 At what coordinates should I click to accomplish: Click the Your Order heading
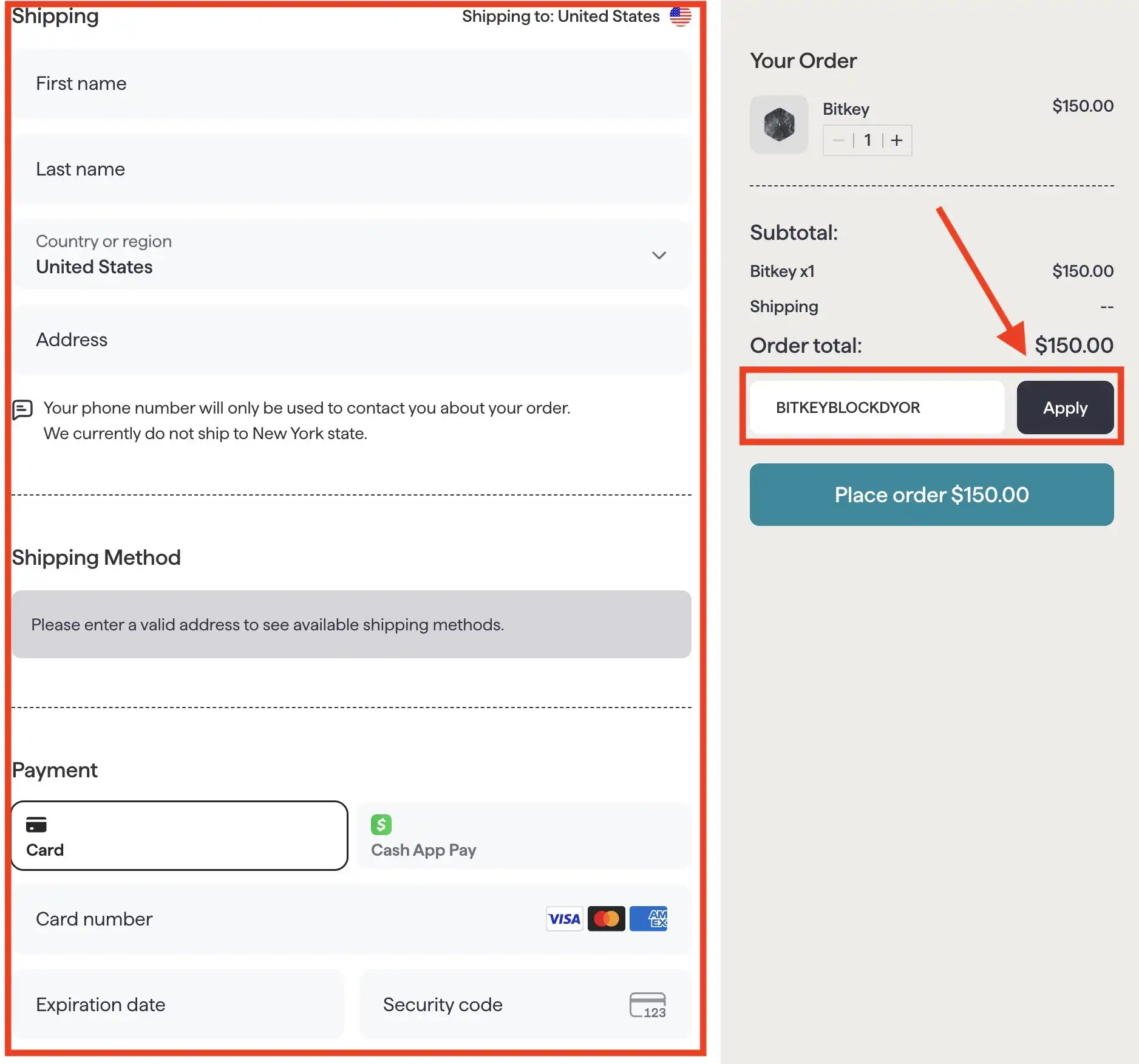pos(803,61)
